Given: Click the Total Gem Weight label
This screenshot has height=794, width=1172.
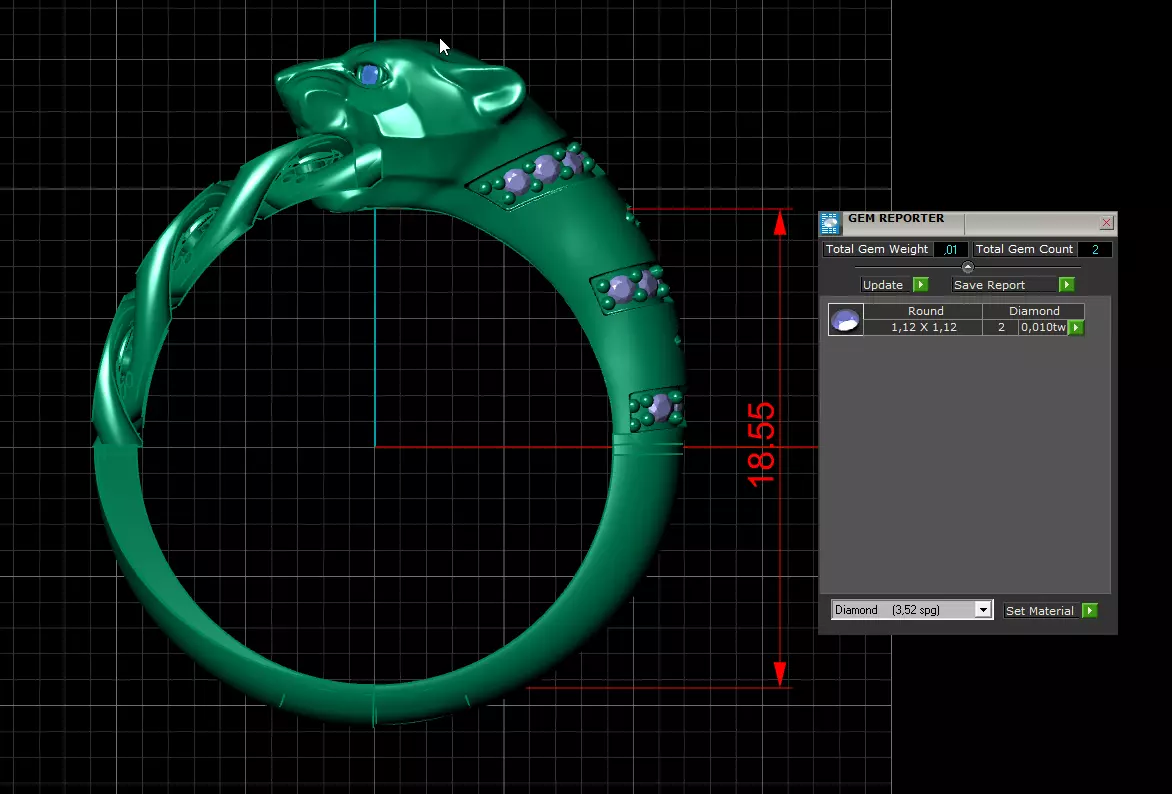Looking at the screenshot, I should [x=877, y=249].
